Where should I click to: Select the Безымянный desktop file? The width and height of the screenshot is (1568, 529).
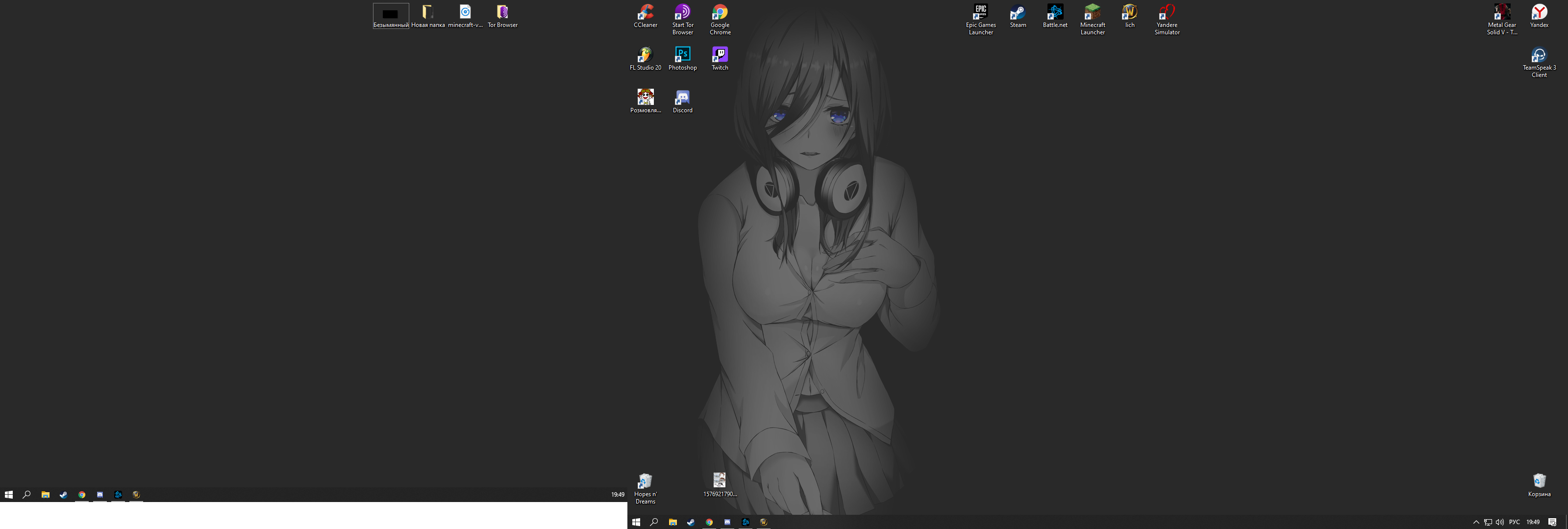click(x=391, y=17)
